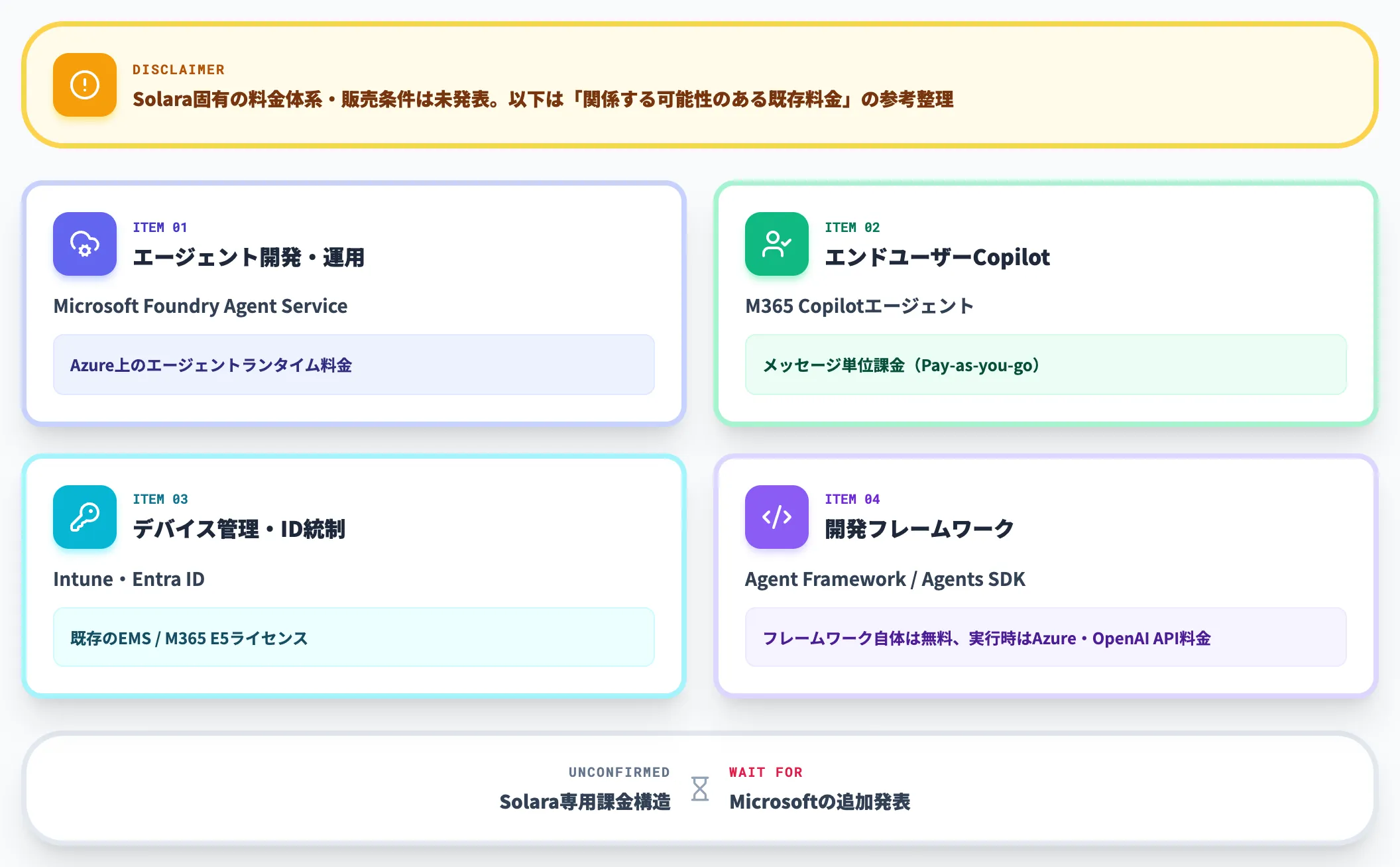Click the 開発フレームワーク heading
The width and height of the screenshot is (1400, 867).
coord(919,529)
